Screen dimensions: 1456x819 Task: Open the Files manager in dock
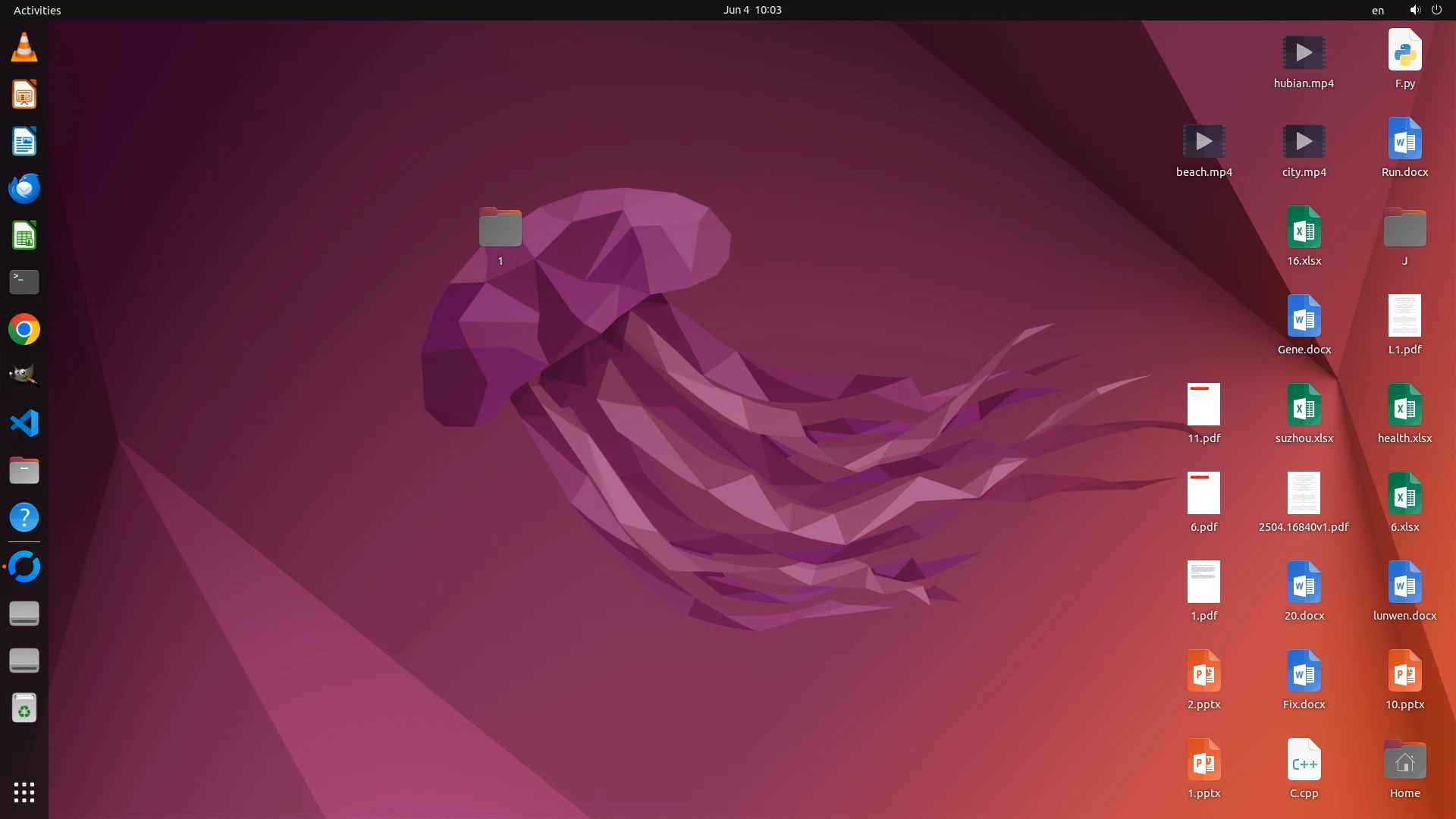point(24,471)
